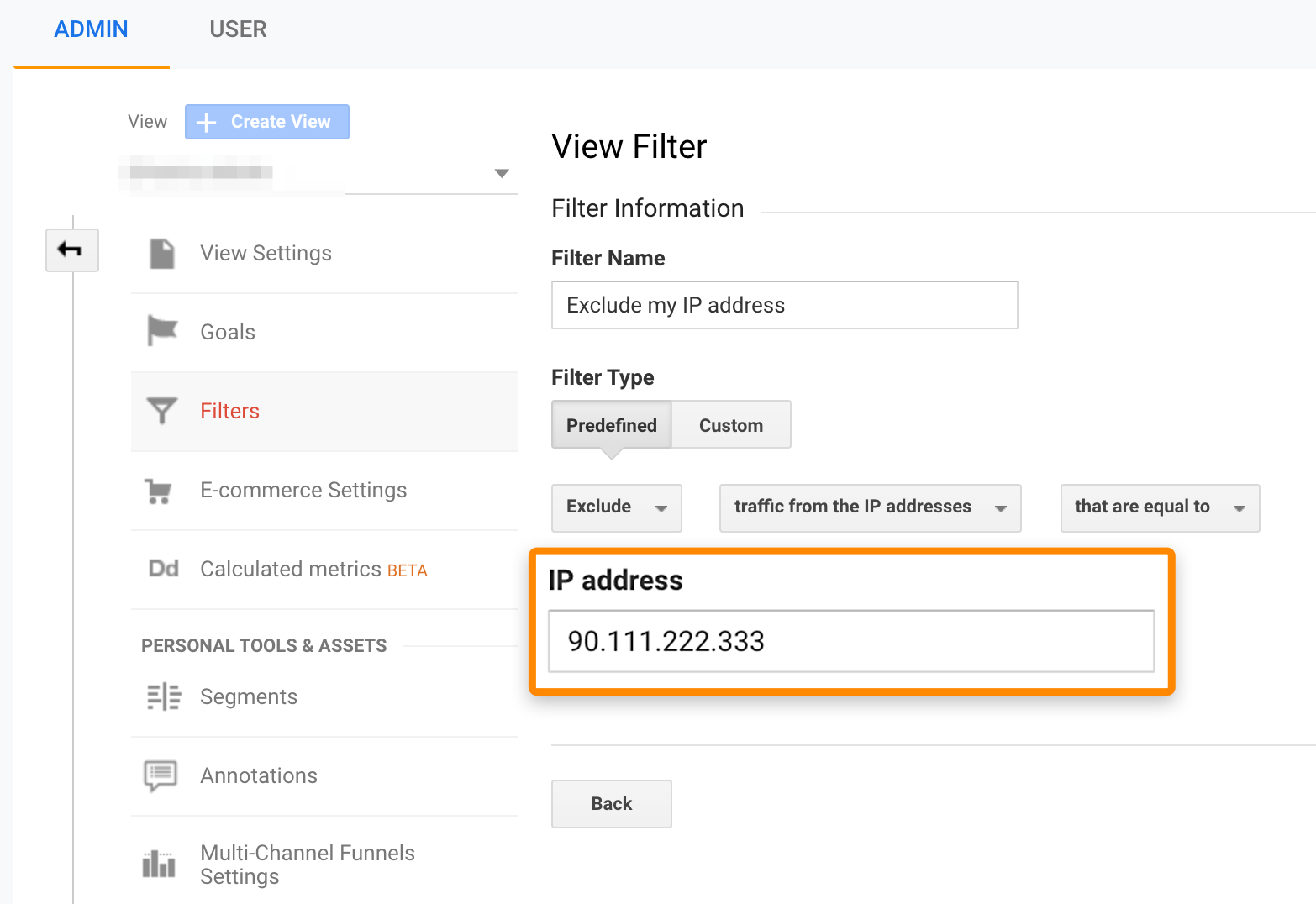The width and height of the screenshot is (1316, 904).
Task: Click inside the IP address field
Action: (x=850, y=641)
